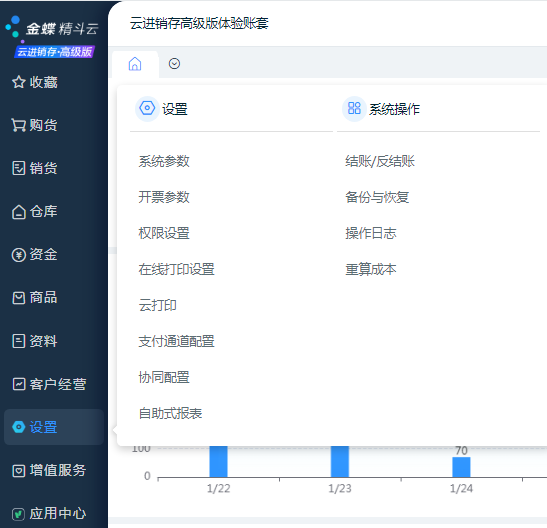Select 支付通道配置 menu entry
The image size is (547, 528).
click(x=177, y=341)
